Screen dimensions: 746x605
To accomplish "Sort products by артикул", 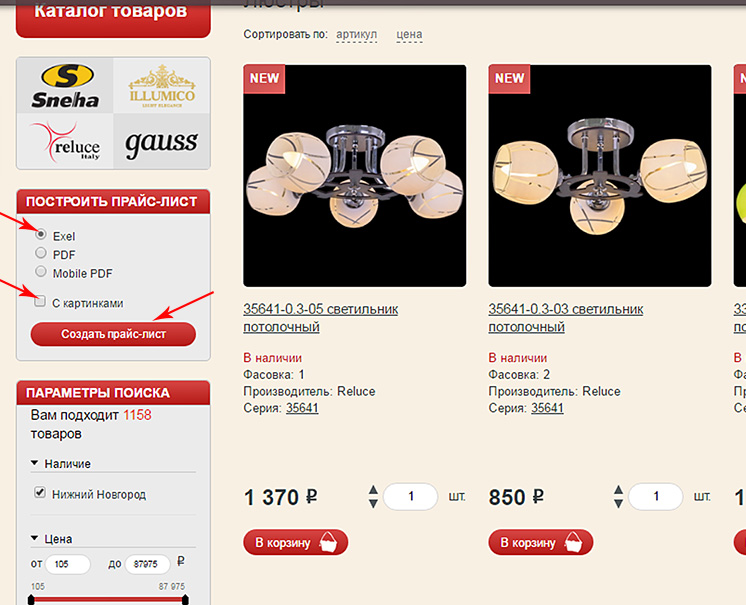I will (356, 35).
